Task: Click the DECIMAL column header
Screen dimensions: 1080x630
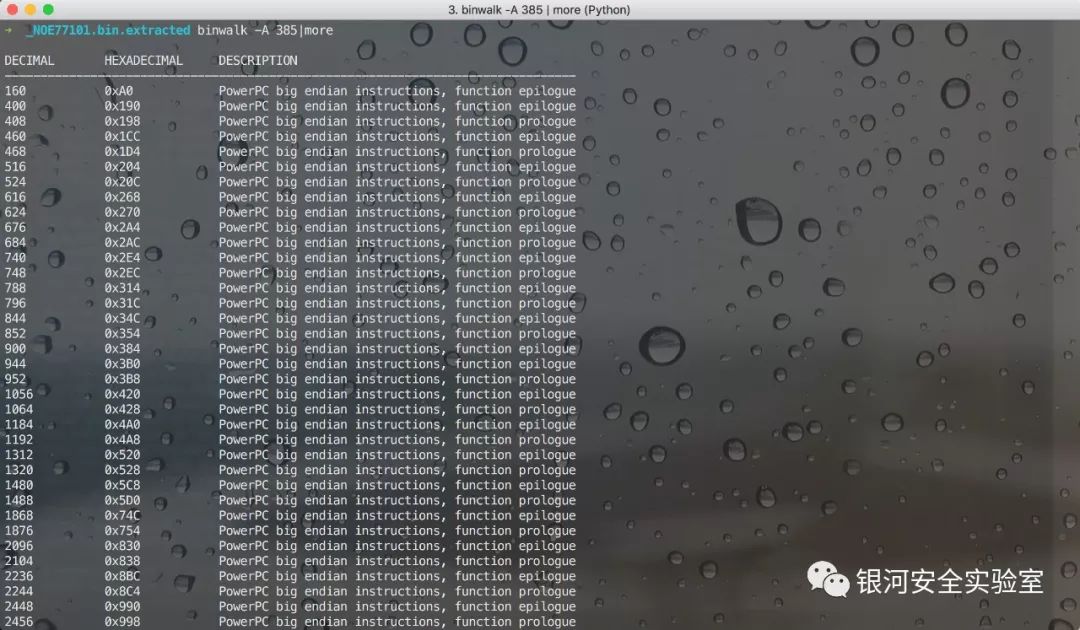Action: click(29, 61)
